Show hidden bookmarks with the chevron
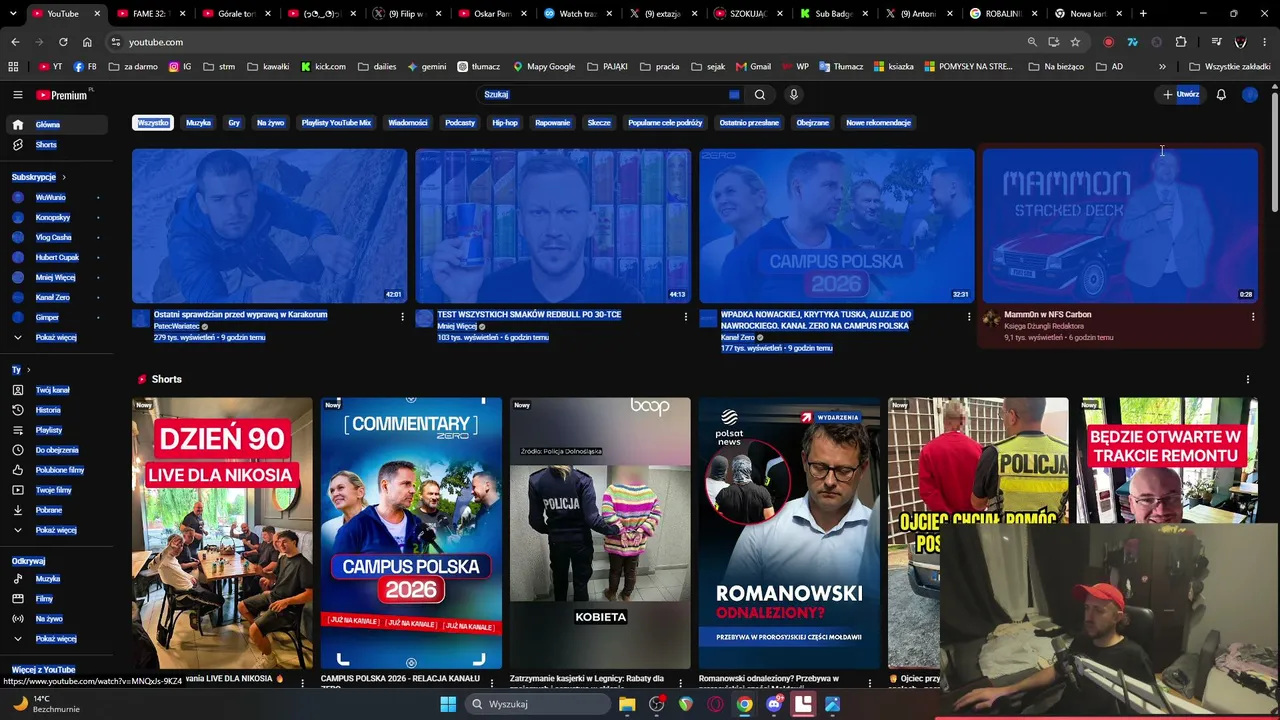 coord(1162,67)
